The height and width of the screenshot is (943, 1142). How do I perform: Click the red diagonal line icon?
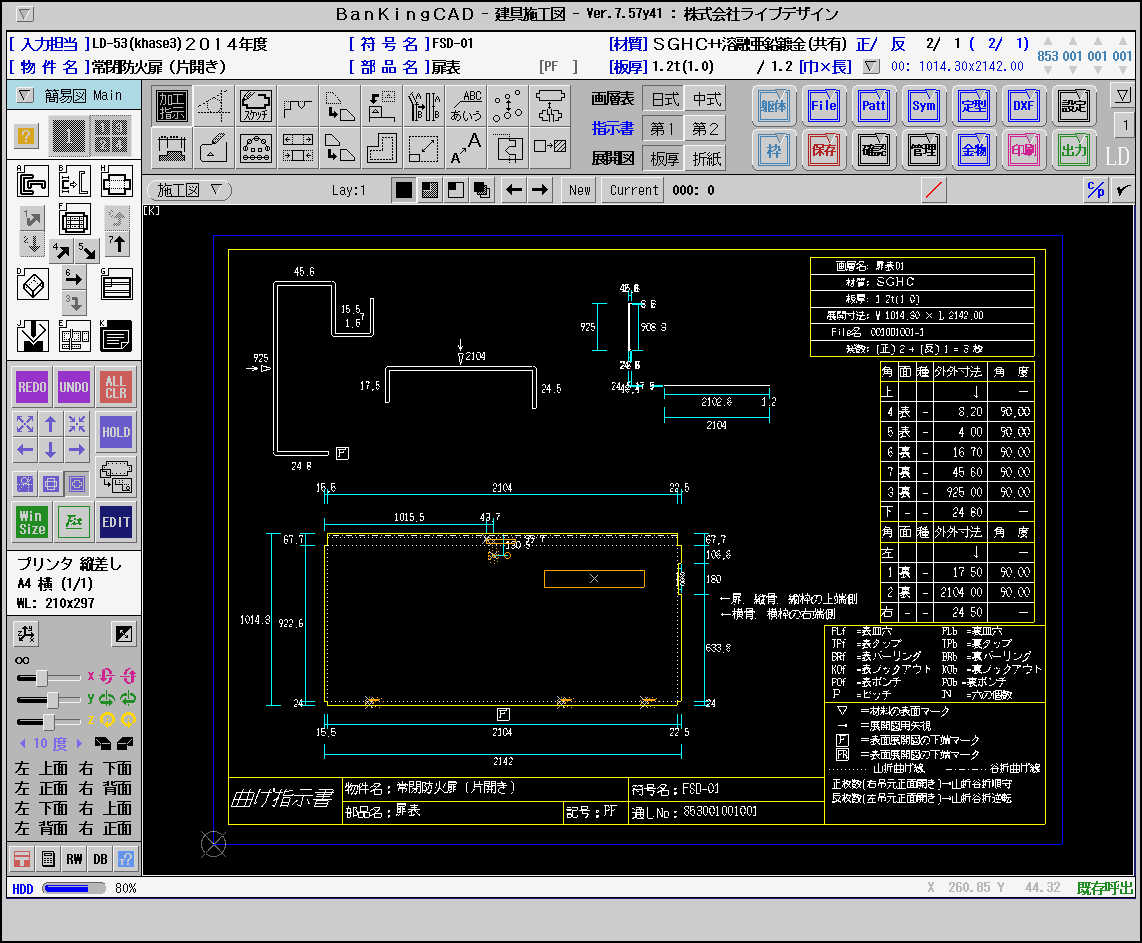(x=934, y=190)
